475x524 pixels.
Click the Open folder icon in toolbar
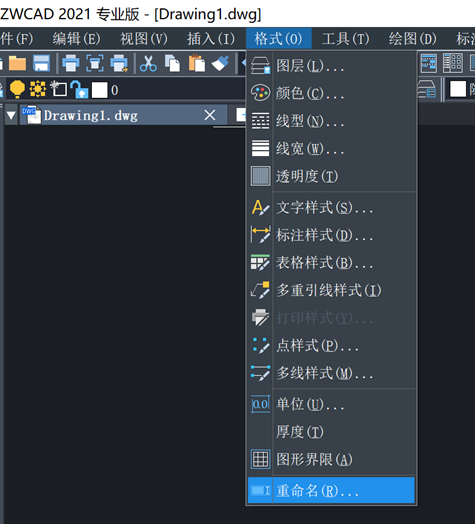tap(17, 63)
